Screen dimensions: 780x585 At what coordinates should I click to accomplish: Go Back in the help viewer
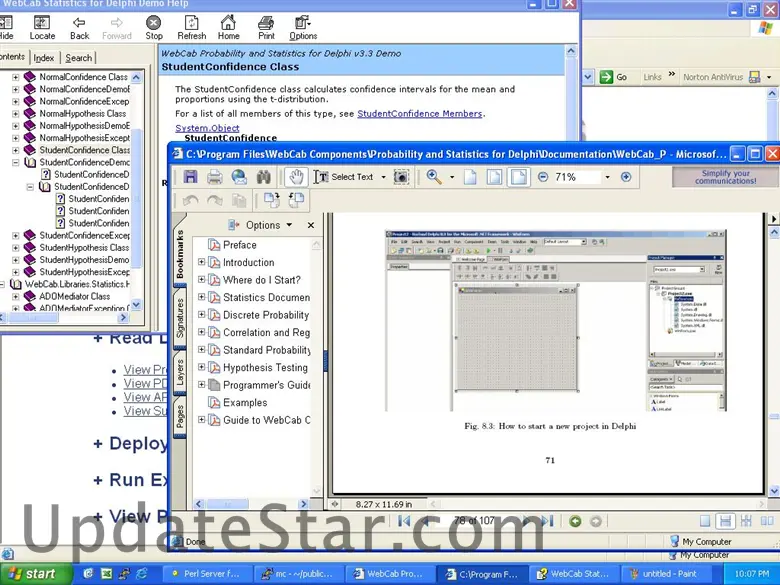(79, 28)
